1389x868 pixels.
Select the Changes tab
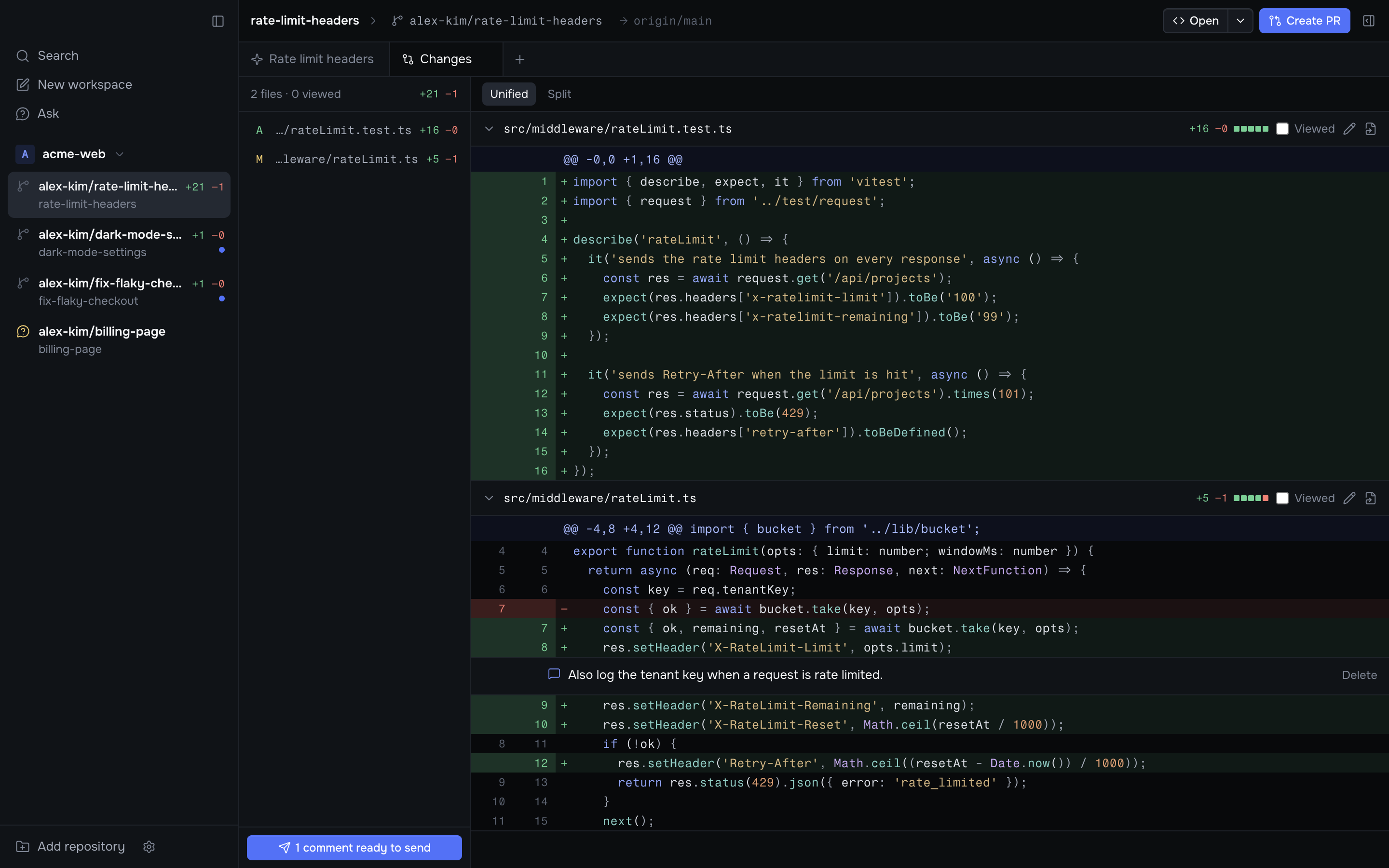point(446,59)
